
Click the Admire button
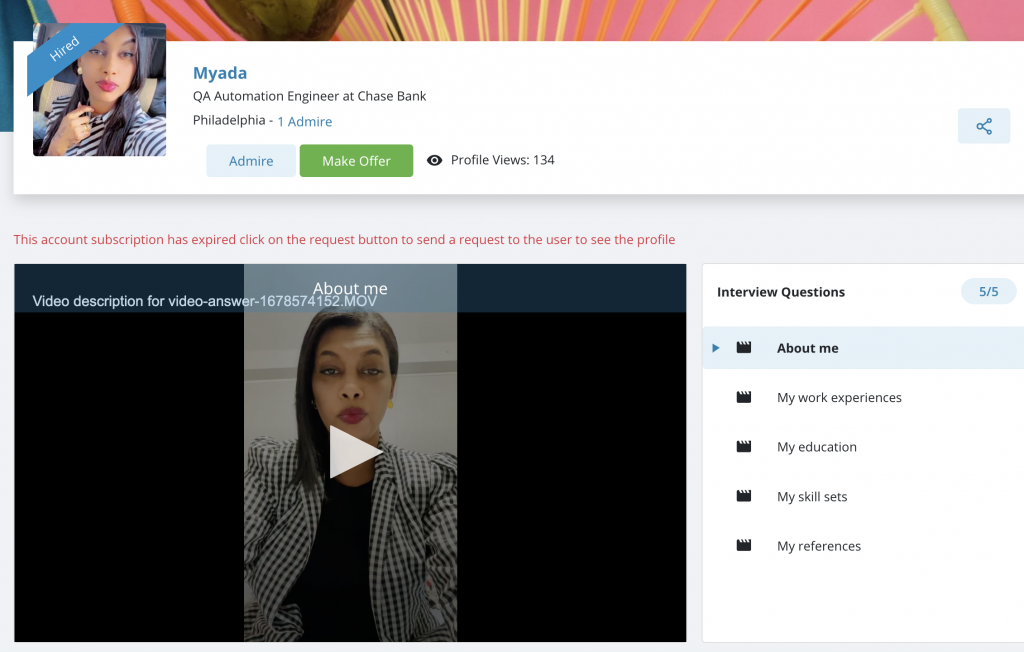tap(251, 161)
